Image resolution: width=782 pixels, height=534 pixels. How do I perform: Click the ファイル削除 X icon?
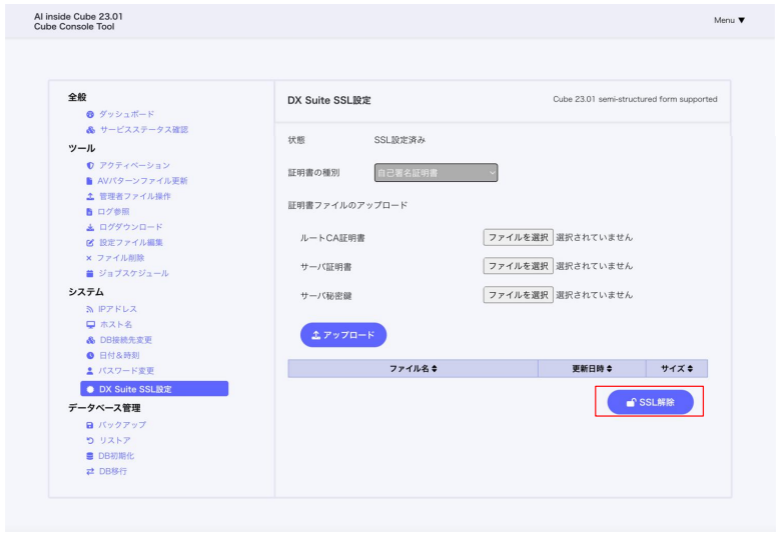coord(89,258)
